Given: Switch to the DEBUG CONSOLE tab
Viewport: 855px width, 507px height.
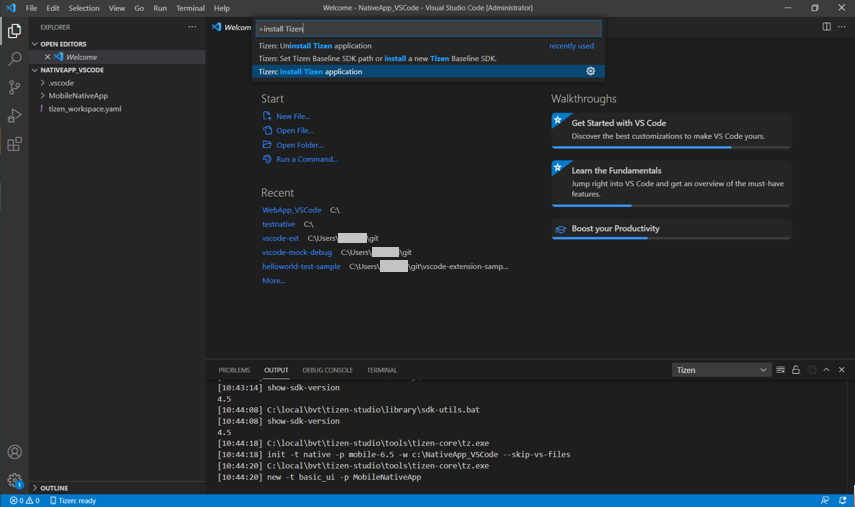Looking at the screenshot, I should [327, 370].
